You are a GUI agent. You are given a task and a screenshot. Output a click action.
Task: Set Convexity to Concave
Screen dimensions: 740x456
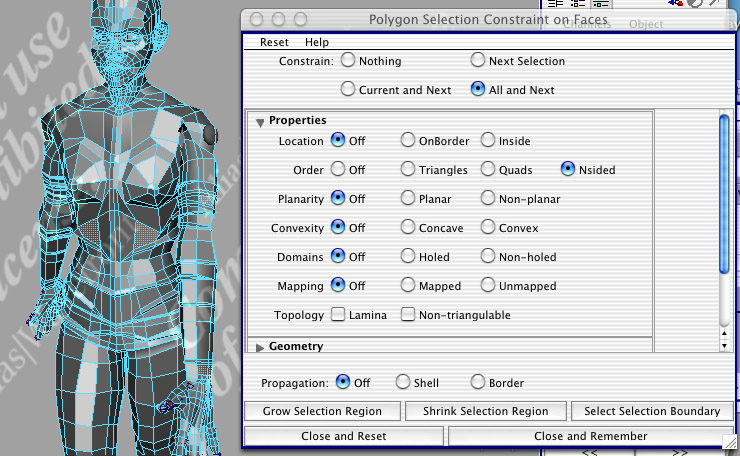click(x=408, y=228)
